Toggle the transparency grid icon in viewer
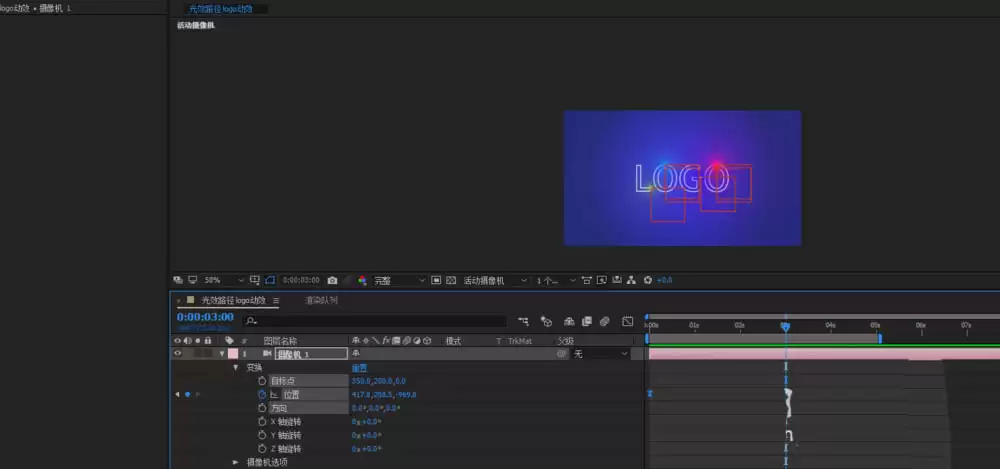The width and height of the screenshot is (1000, 469). [x=451, y=280]
